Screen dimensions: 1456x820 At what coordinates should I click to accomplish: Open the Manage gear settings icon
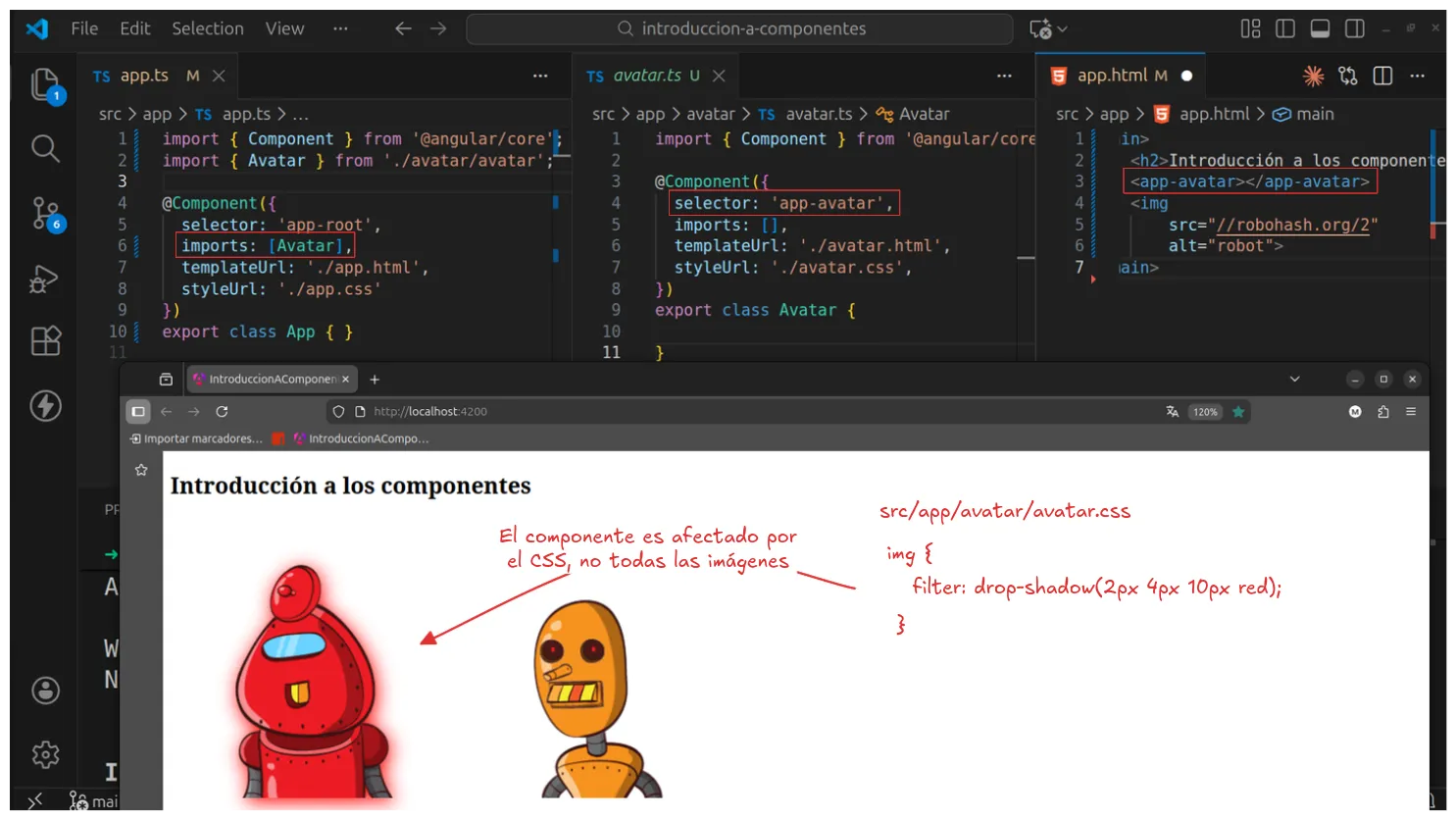[45, 754]
